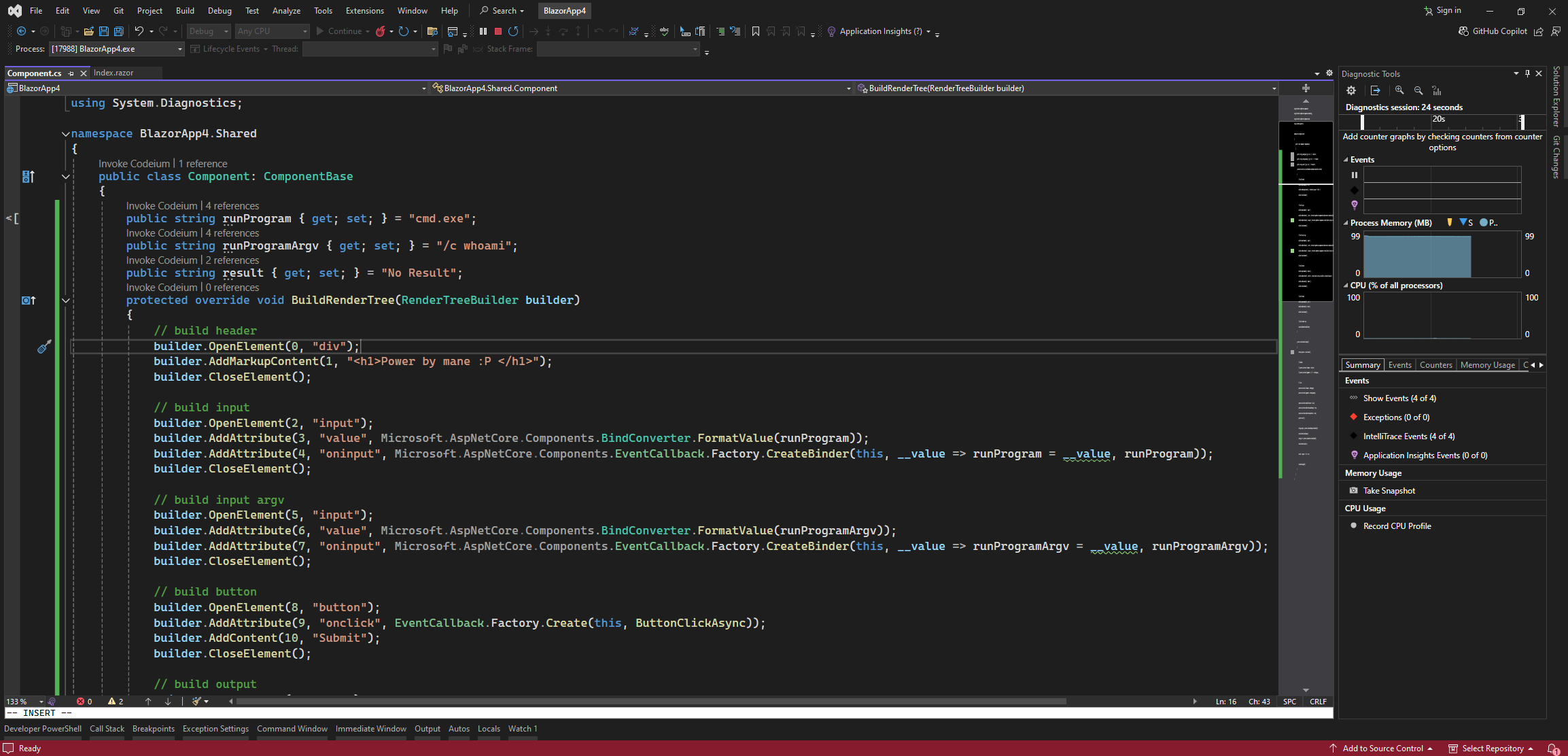This screenshot has width=1568, height=756.
Task: Open the Thread combo box
Action: 370,49
